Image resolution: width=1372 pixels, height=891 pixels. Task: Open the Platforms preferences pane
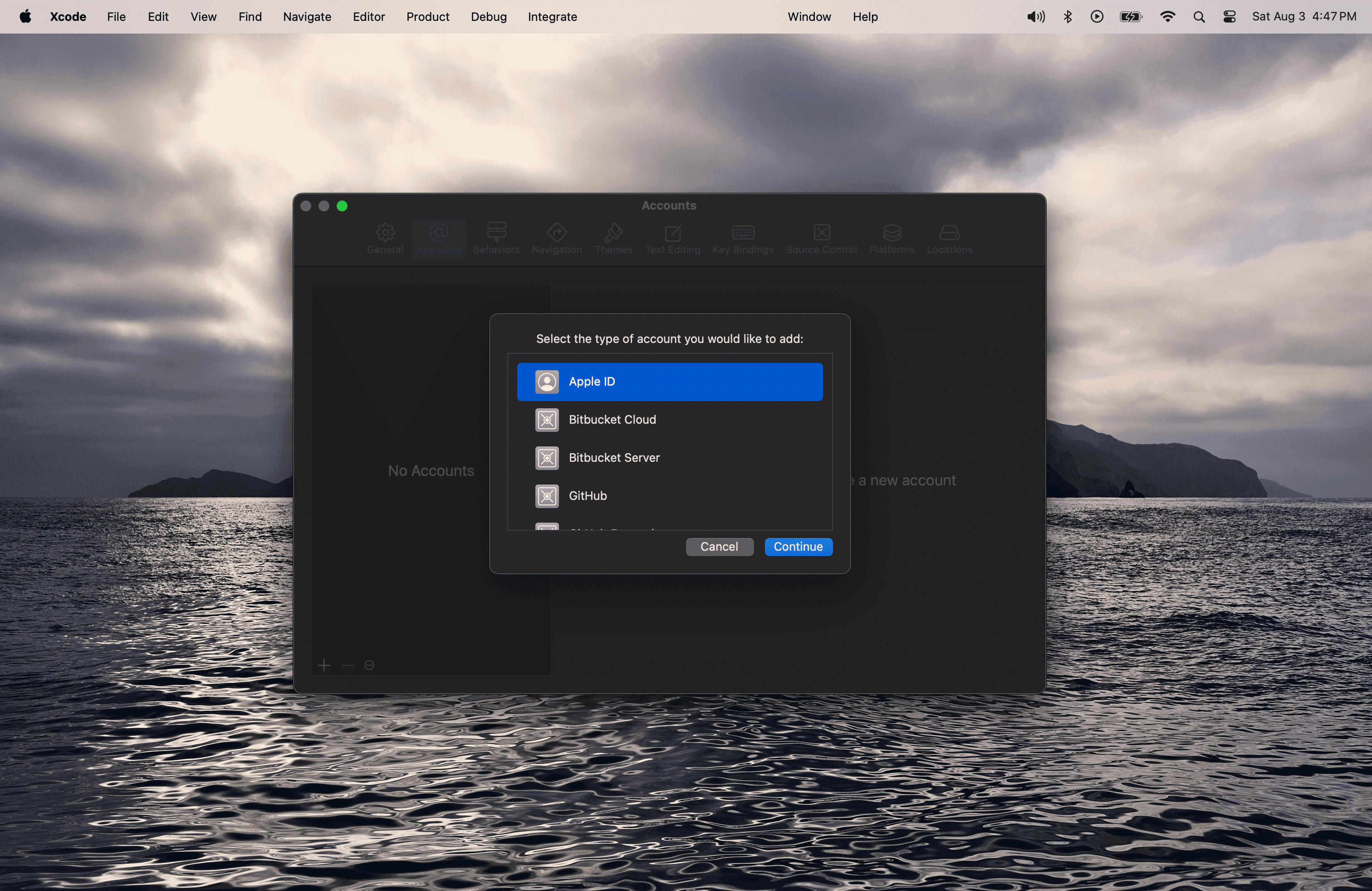tap(891, 238)
